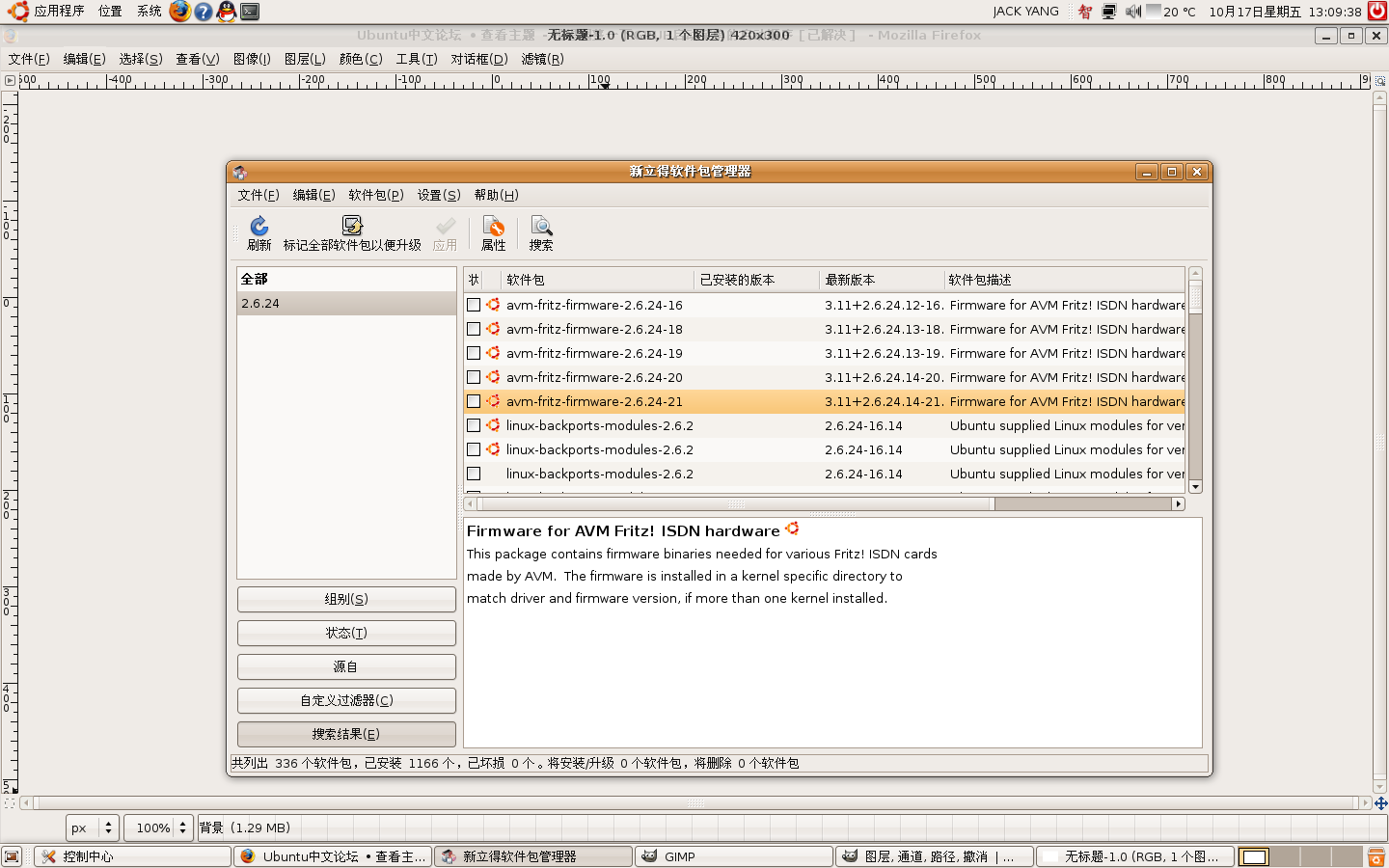1389x868 pixels.
Task: Click Ubuntu icon beside description title
Action: 792,529
